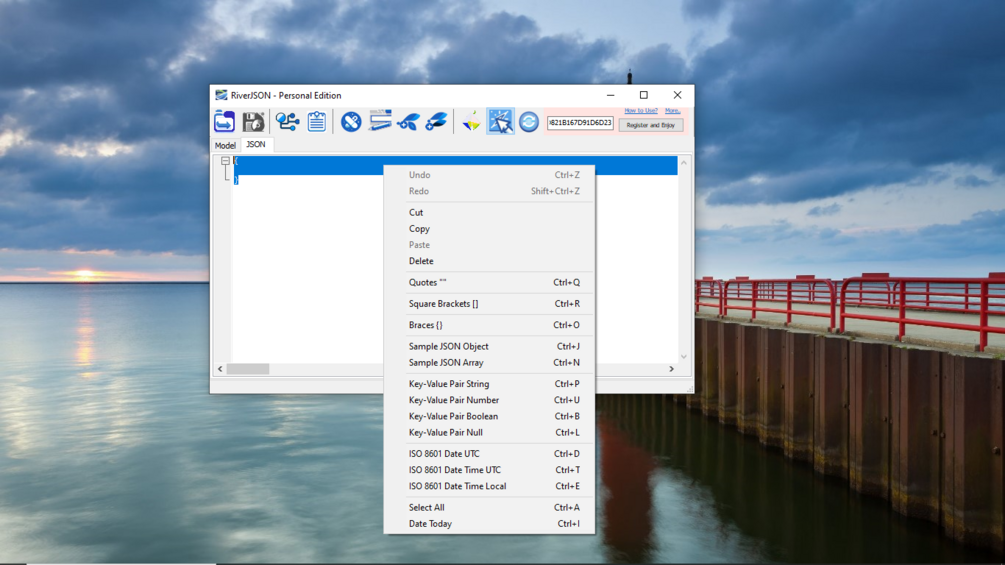1005x565 pixels.
Task: Collapse the root JSON node minus box
Action: 226,161
